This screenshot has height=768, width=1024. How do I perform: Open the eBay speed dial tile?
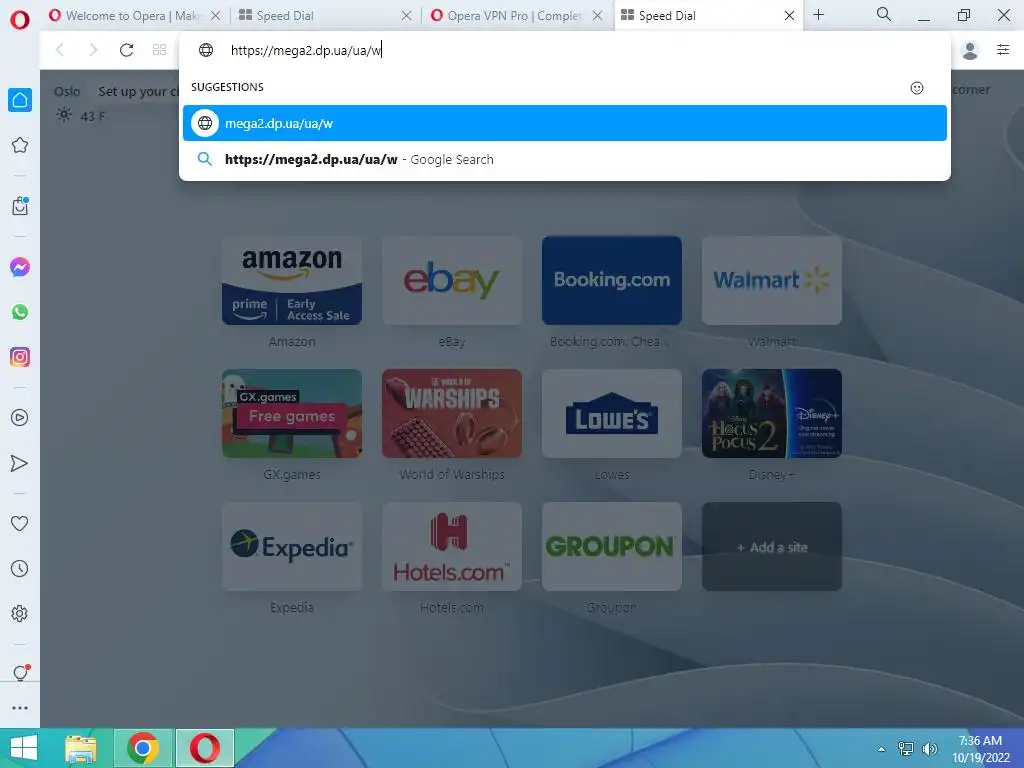point(452,280)
